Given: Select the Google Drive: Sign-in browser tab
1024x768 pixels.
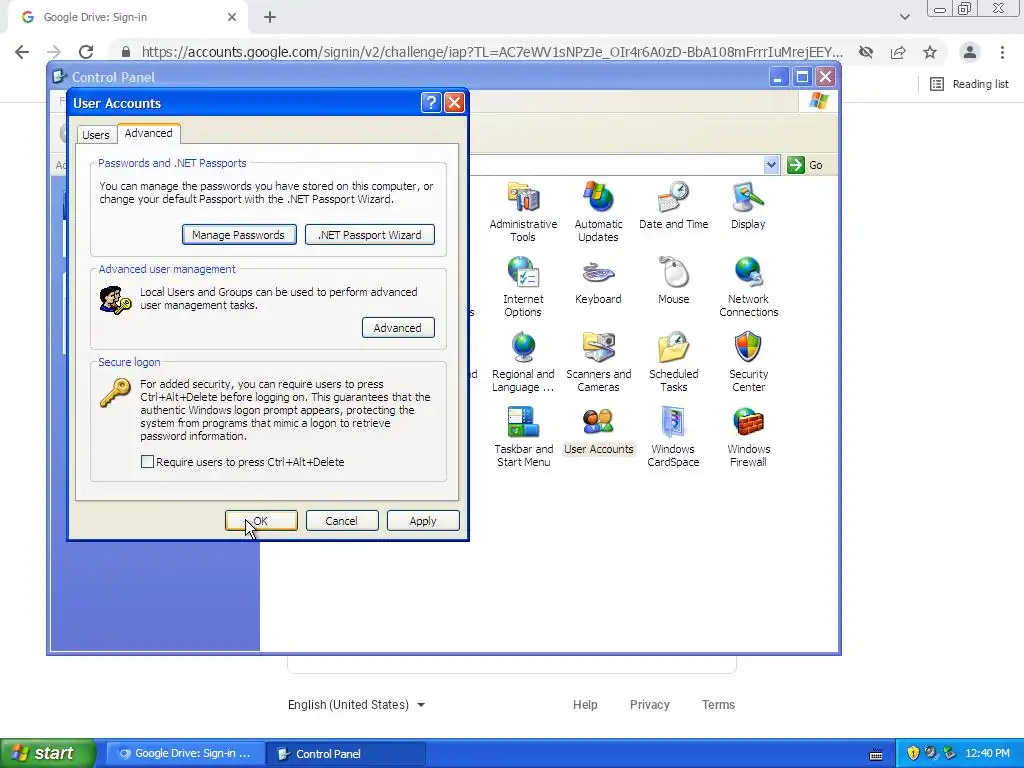Looking at the screenshot, I should [x=127, y=18].
